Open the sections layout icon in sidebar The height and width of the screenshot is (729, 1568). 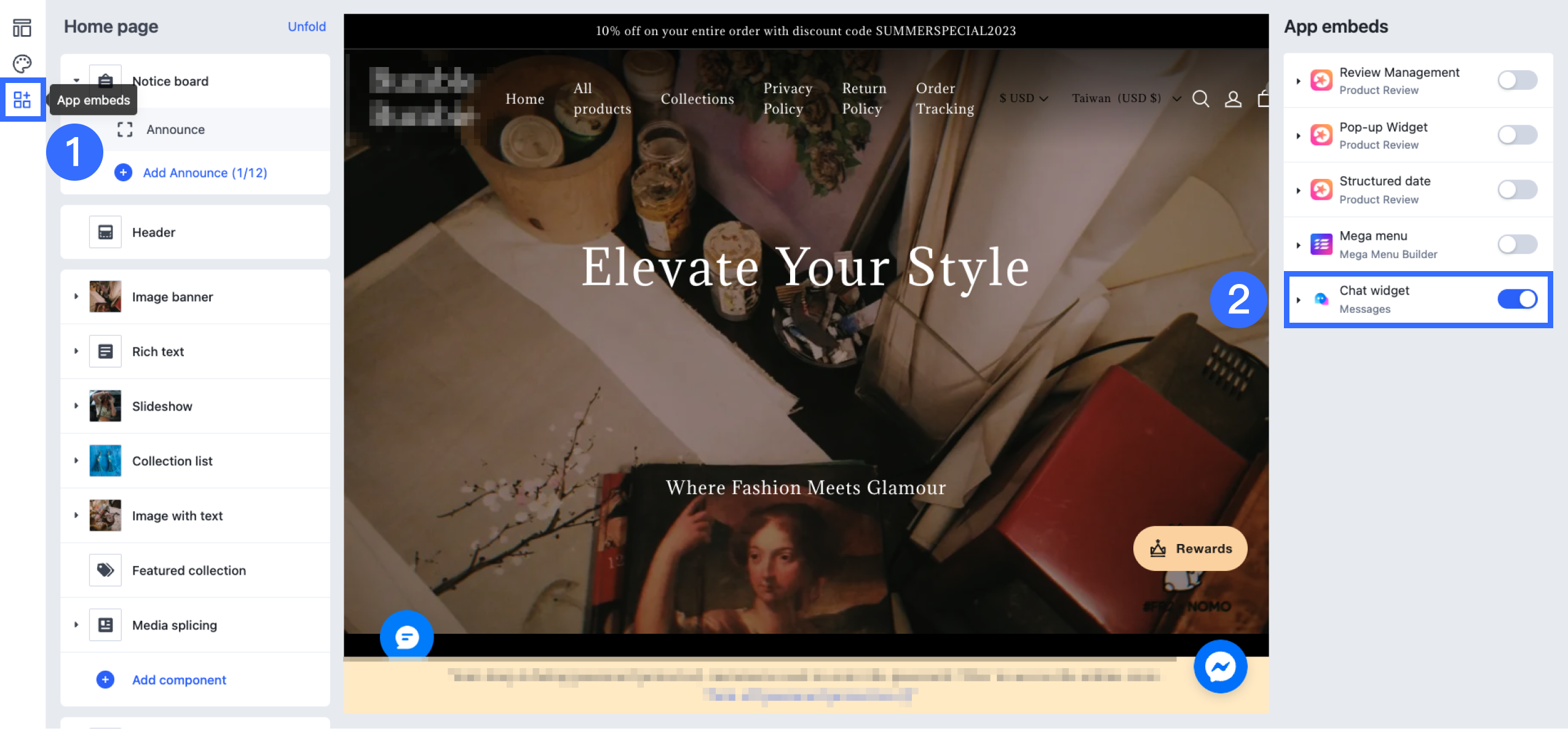tap(22, 28)
